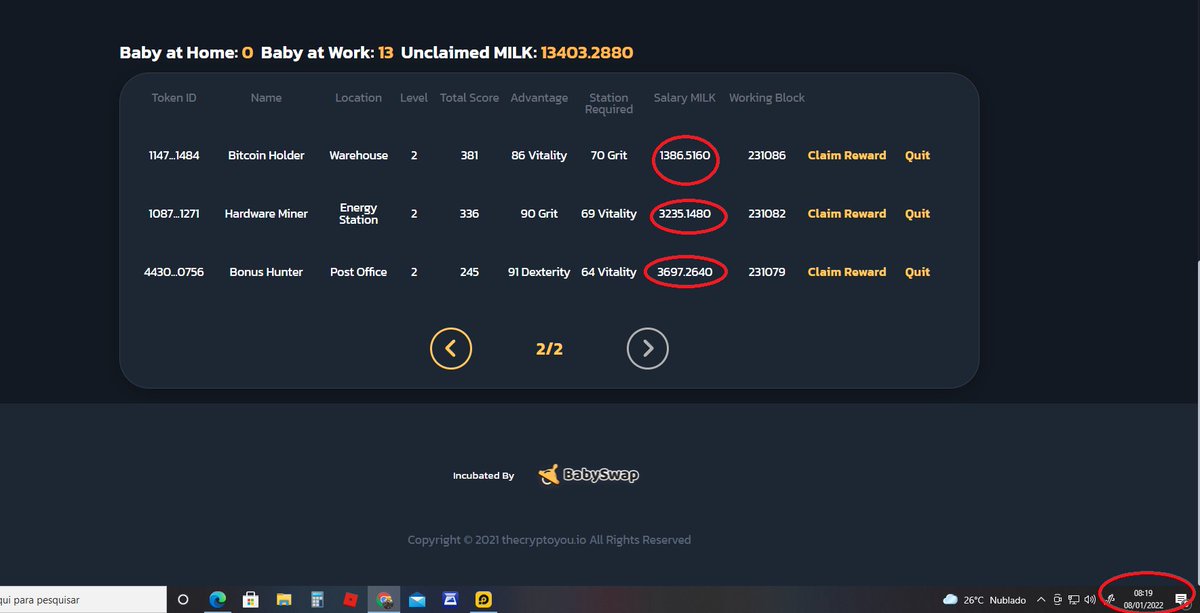This screenshot has height=613, width=1200.
Task: Click the Unclaimed MILK amount 13403.2880
Action: [x=587, y=52]
